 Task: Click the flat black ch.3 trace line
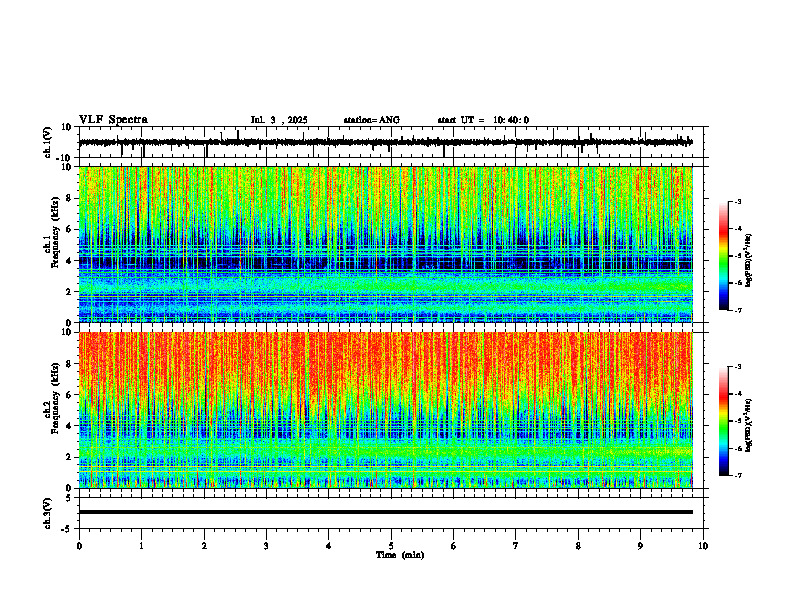coord(385,512)
